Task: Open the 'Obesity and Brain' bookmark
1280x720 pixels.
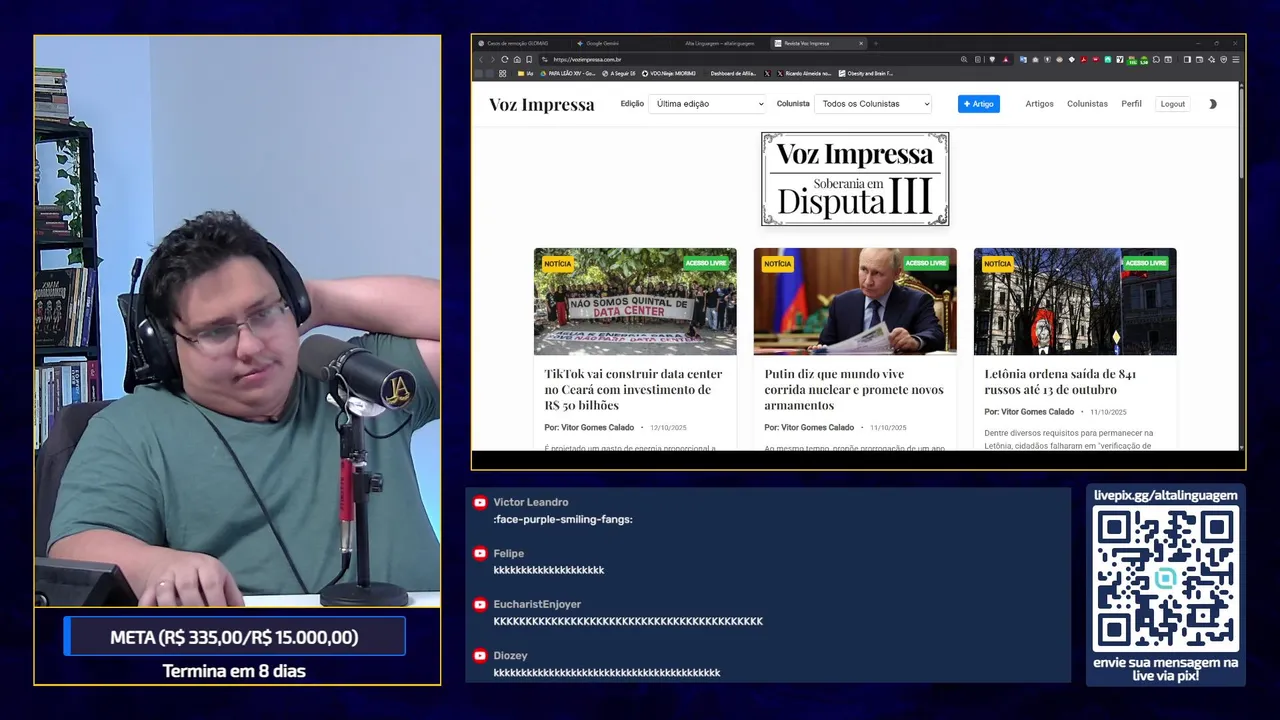Action: pos(866,74)
